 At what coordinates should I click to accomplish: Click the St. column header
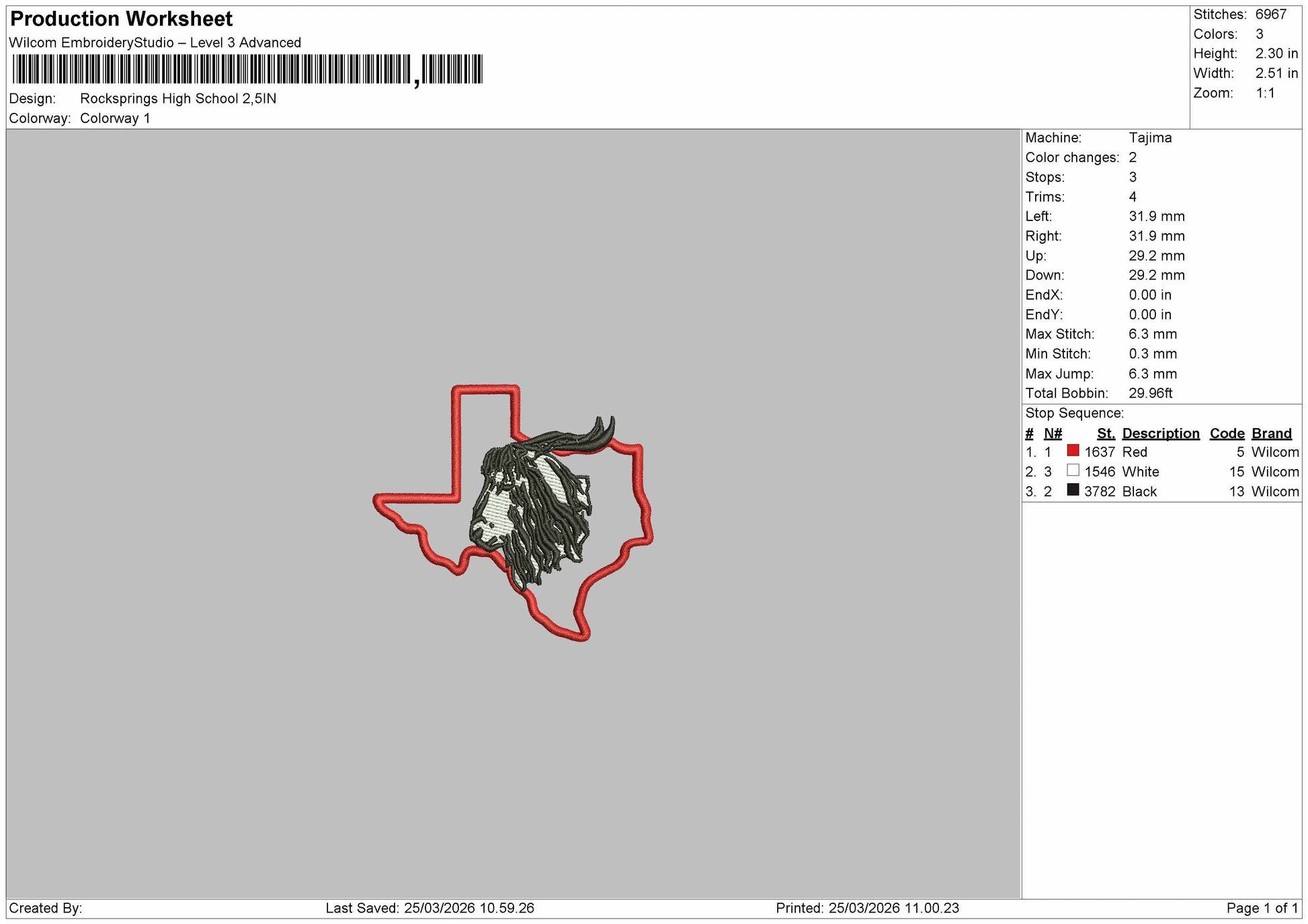(1106, 433)
